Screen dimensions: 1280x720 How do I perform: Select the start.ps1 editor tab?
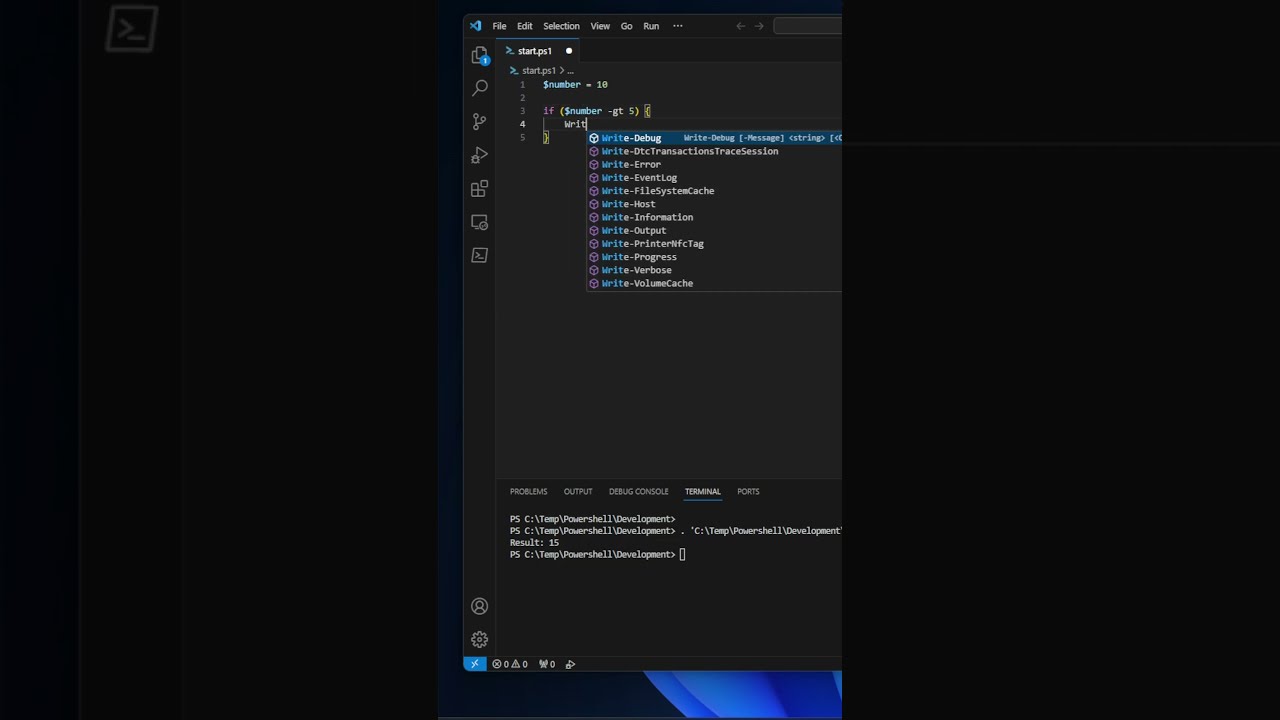[539, 51]
